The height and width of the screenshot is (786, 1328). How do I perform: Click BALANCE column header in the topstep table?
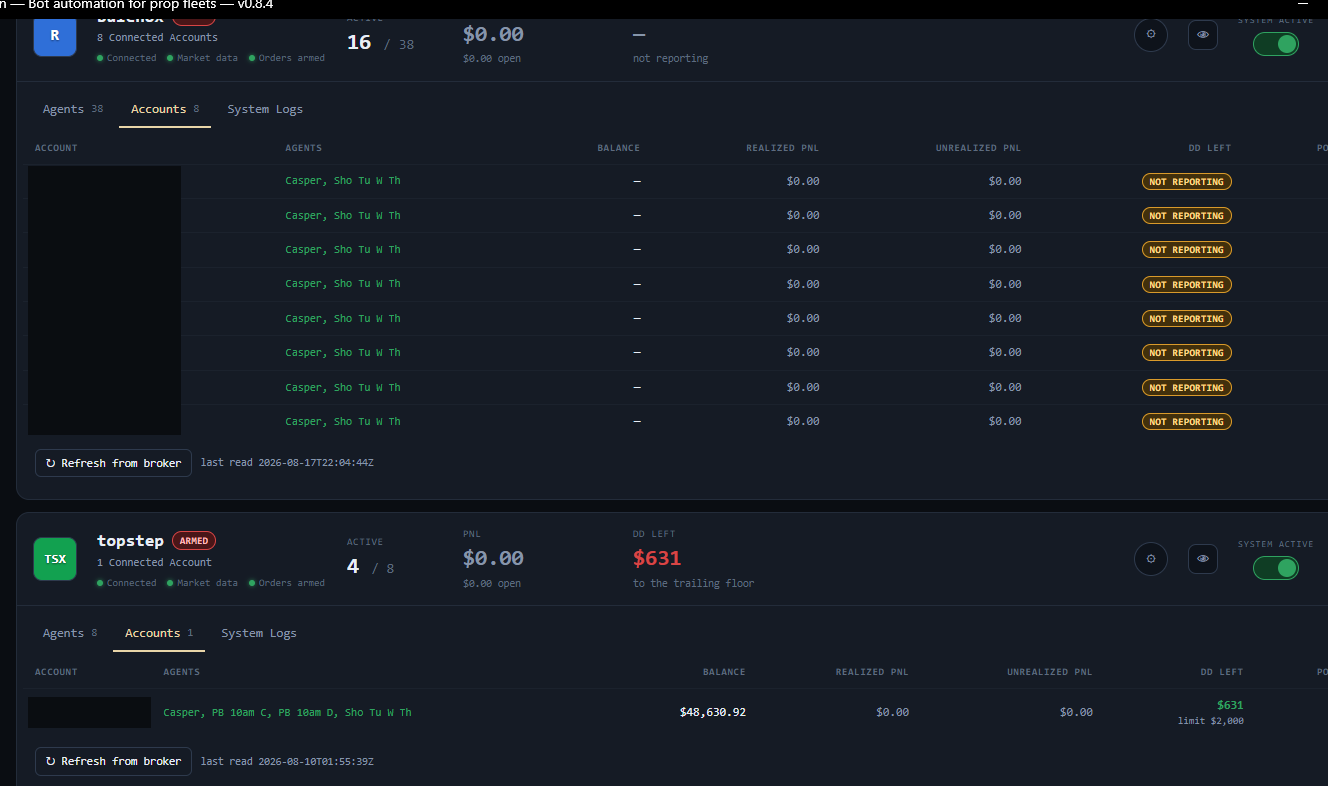pos(724,672)
